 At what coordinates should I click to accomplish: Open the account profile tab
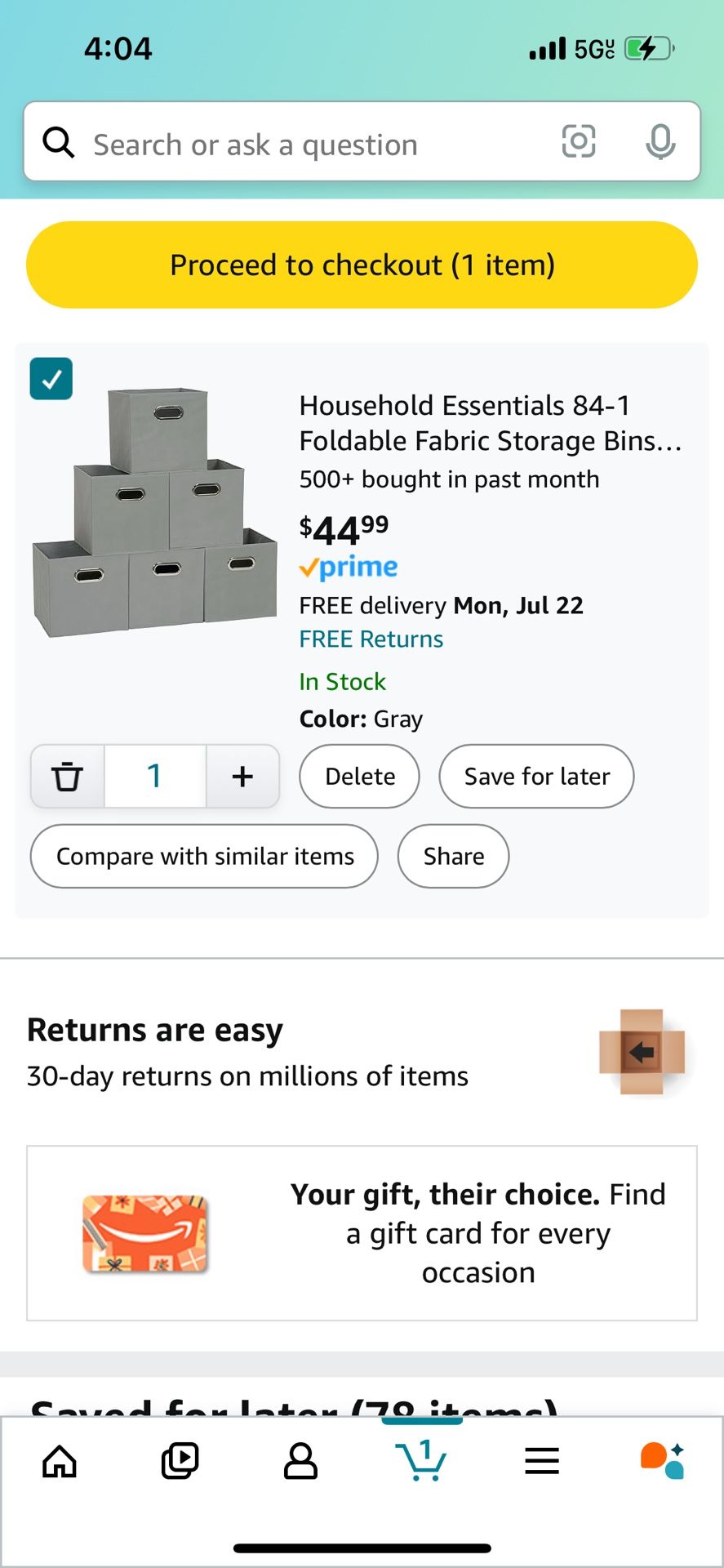300,1461
